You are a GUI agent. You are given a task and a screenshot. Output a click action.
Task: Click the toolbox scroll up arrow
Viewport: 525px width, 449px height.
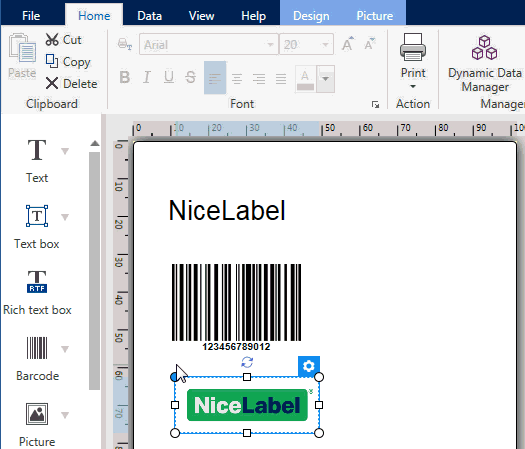pyautogui.click(x=95, y=143)
